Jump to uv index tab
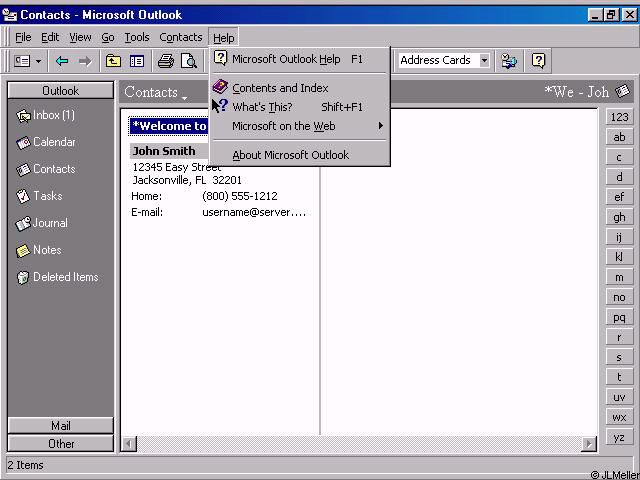640x480 pixels. (x=619, y=397)
